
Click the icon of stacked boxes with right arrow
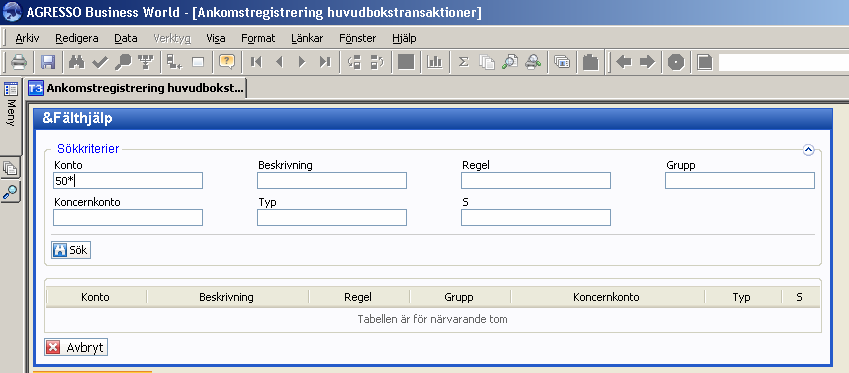pos(377,62)
